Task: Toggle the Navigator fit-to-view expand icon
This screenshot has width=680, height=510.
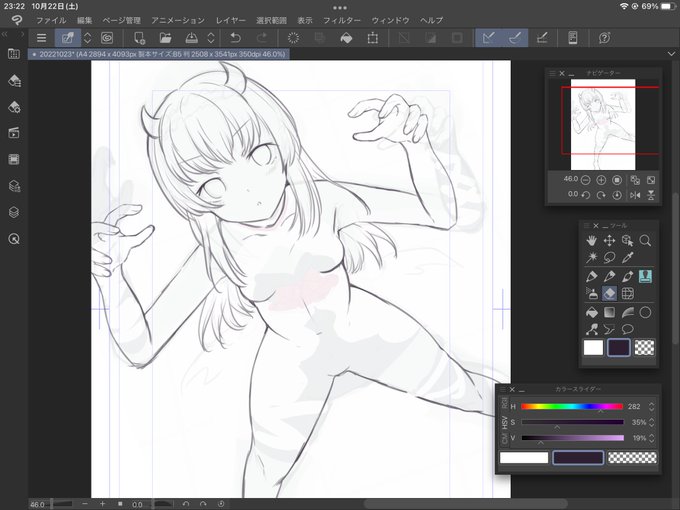Action: pyautogui.click(x=651, y=180)
